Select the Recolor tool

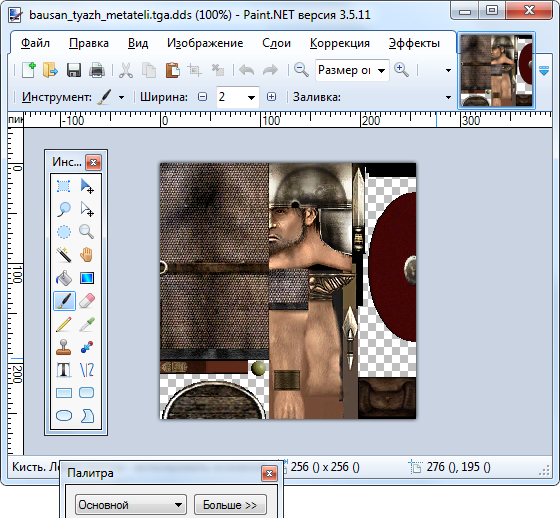tap(87, 347)
